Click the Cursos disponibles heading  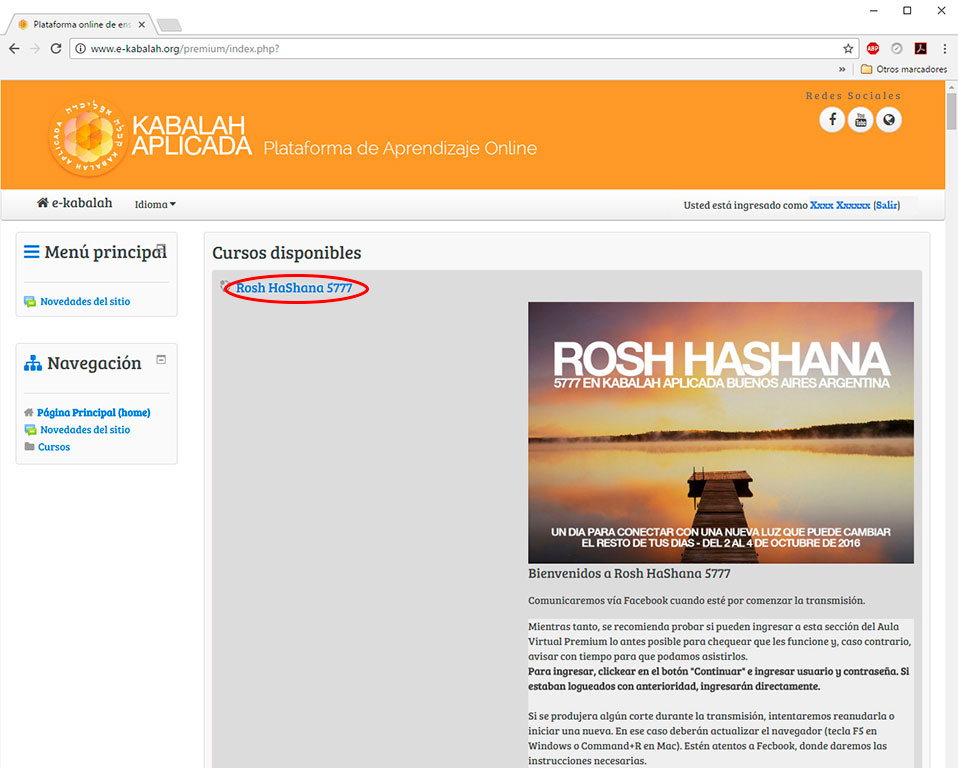(x=287, y=253)
